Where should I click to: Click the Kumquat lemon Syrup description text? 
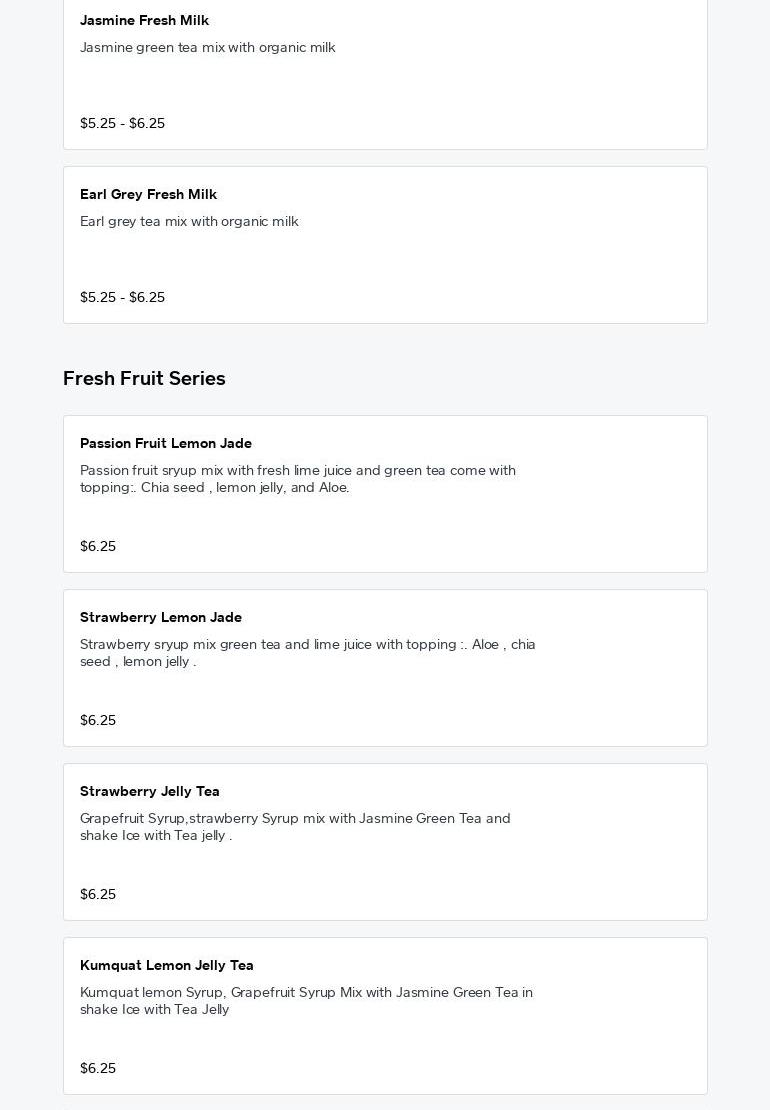(306, 1000)
